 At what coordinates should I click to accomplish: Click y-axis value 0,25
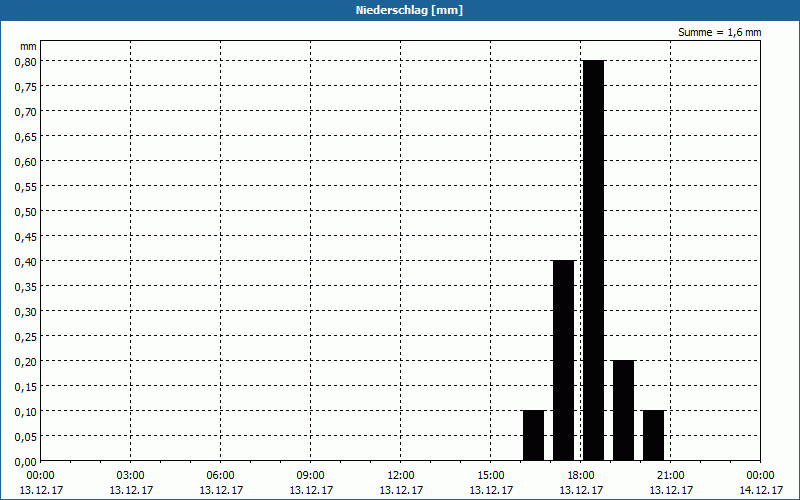(x=26, y=337)
